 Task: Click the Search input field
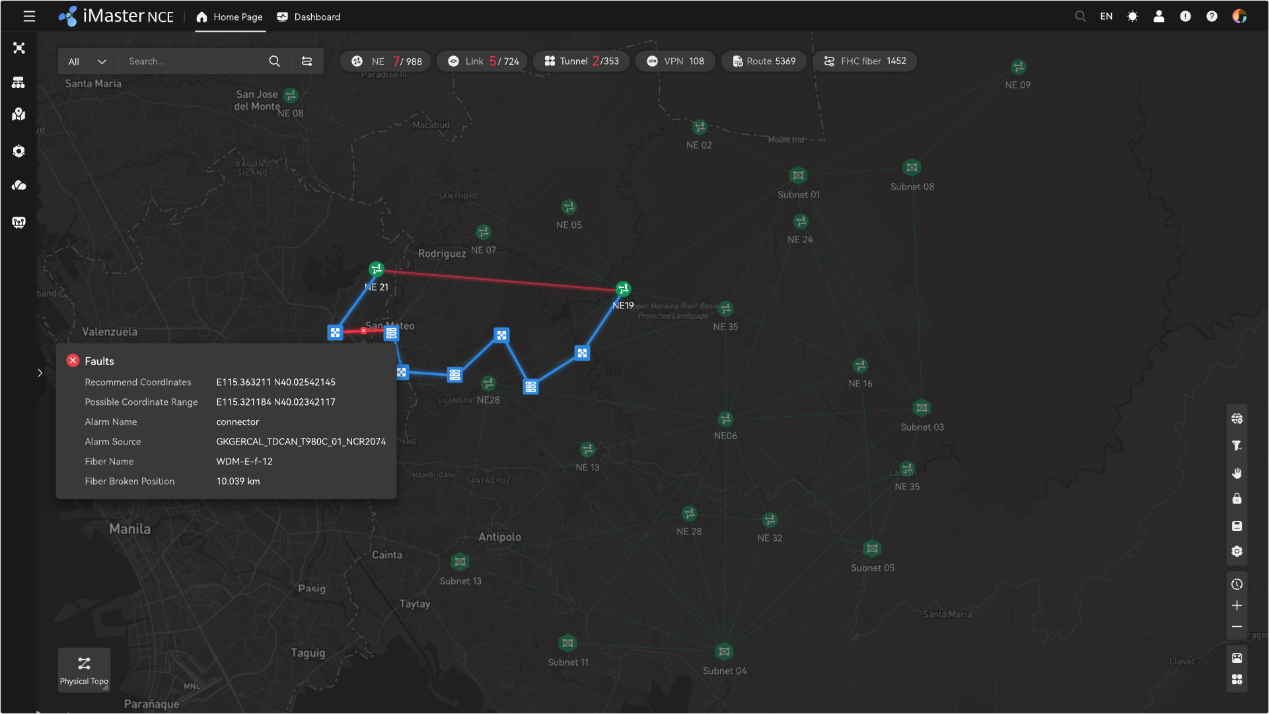click(190, 61)
